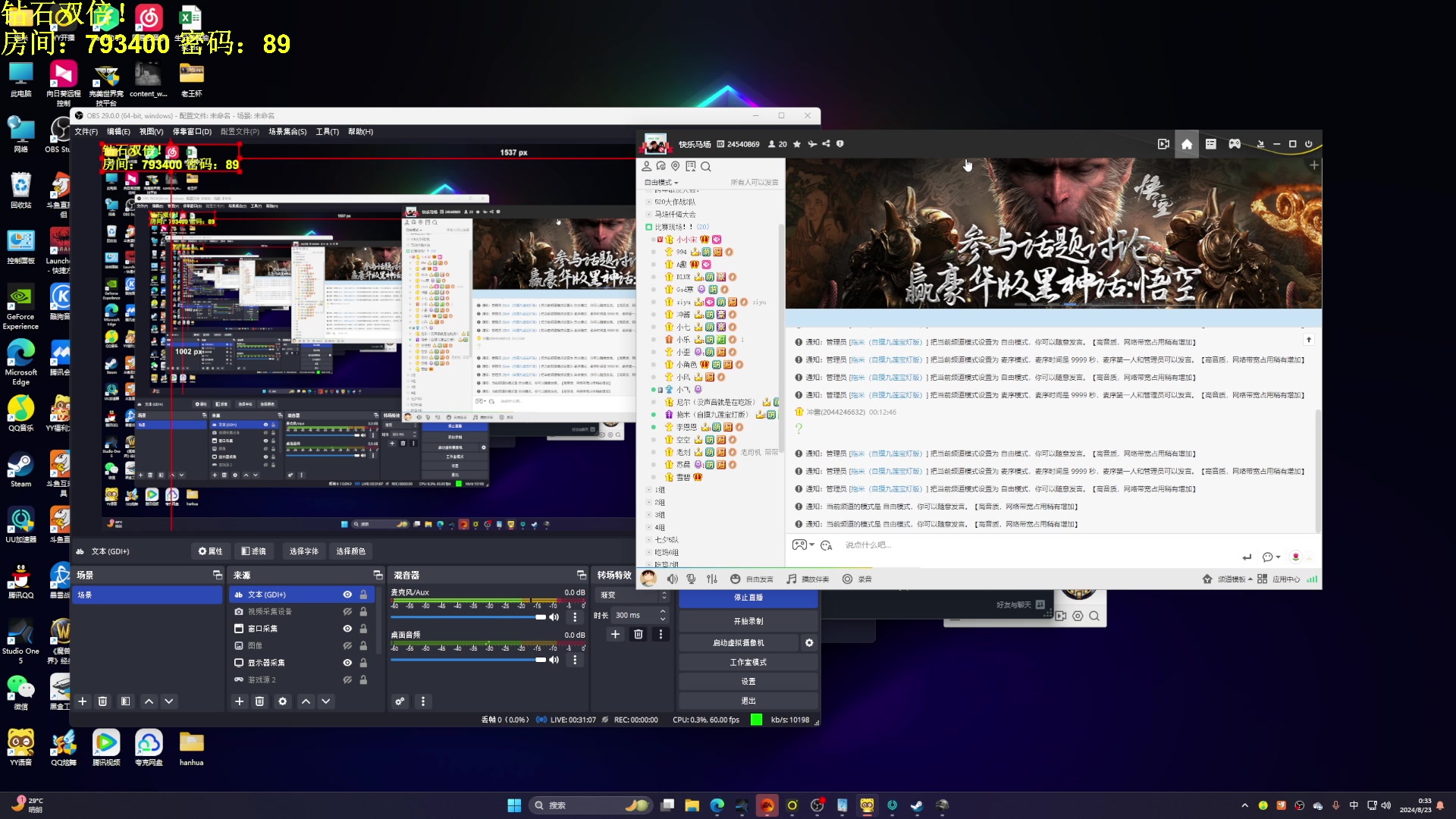
Task: Open 频道模板 dropdown in YY bottom bar
Action: [x=1228, y=579]
